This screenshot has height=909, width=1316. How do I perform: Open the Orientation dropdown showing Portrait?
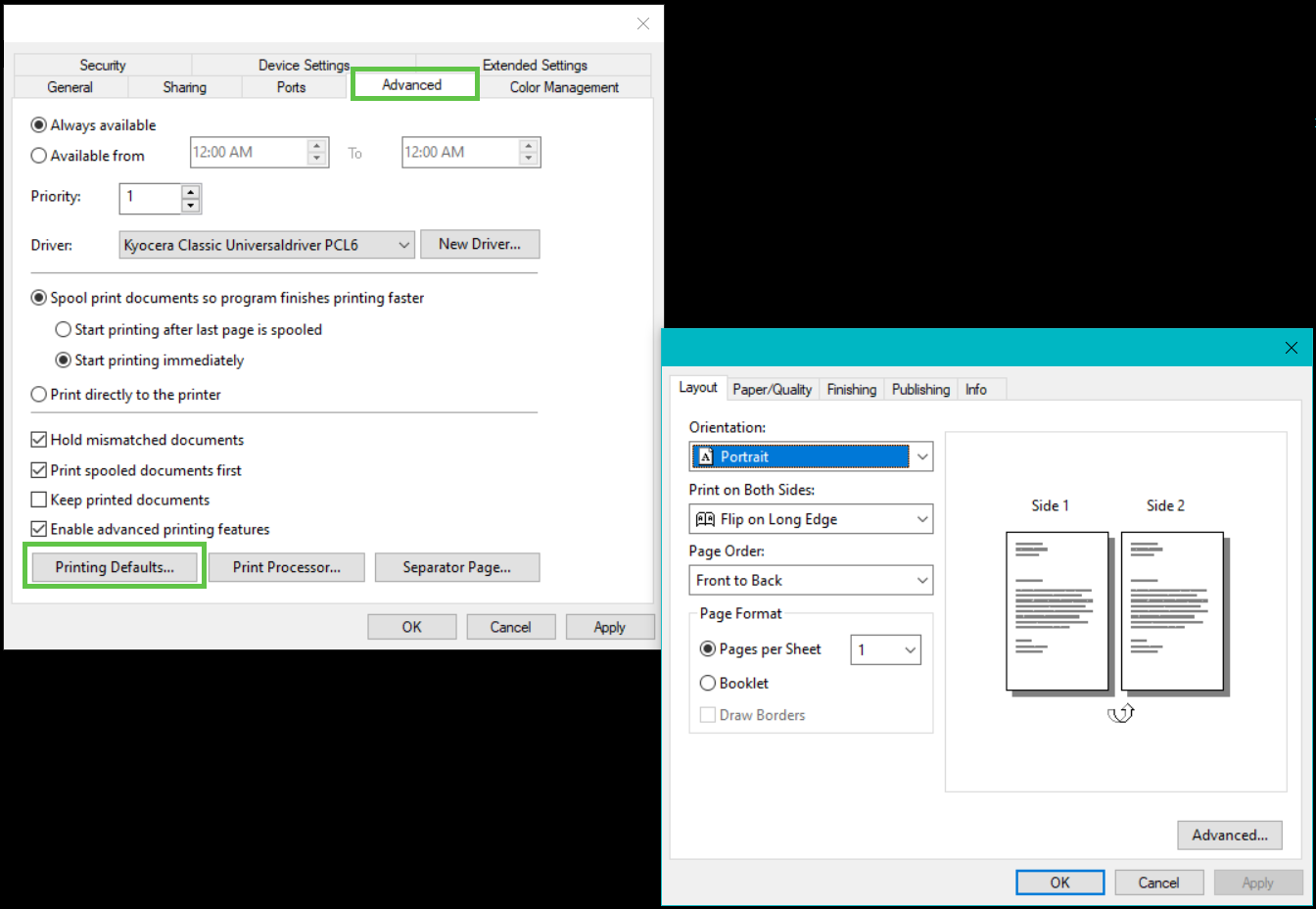(811, 456)
